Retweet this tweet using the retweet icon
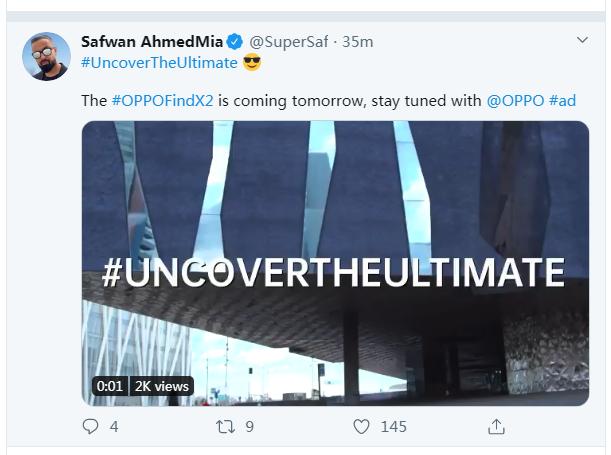The height and width of the screenshot is (455, 611). [227, 426]
